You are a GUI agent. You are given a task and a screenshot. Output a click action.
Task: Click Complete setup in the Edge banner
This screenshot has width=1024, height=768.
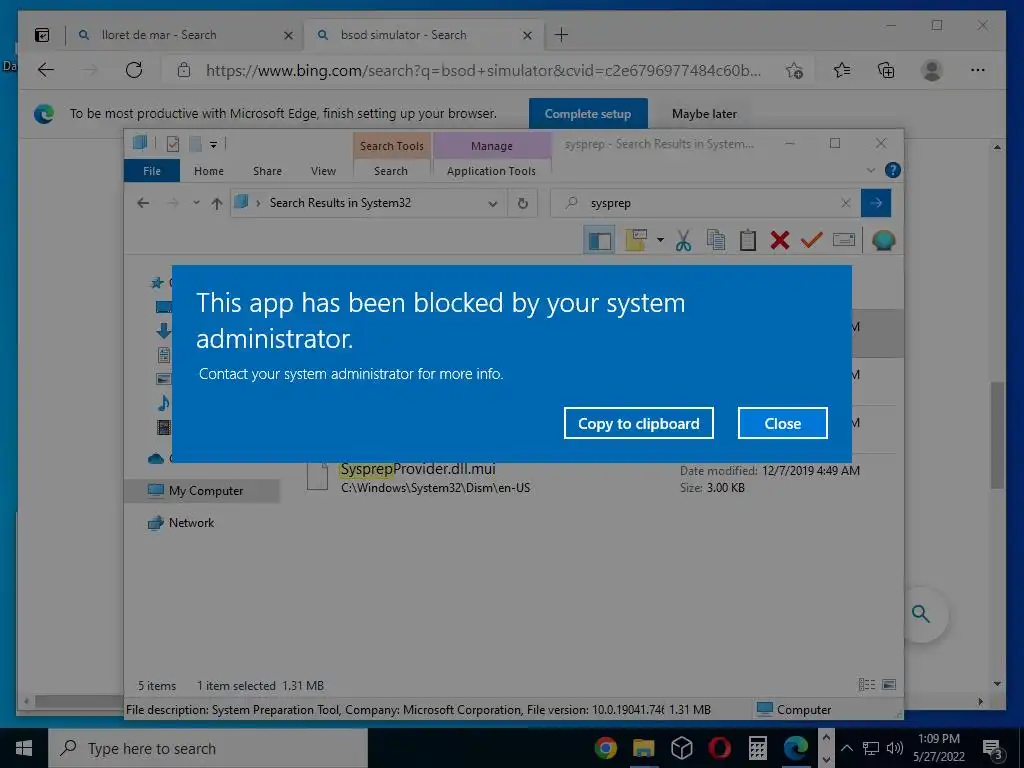click(588, 114)
